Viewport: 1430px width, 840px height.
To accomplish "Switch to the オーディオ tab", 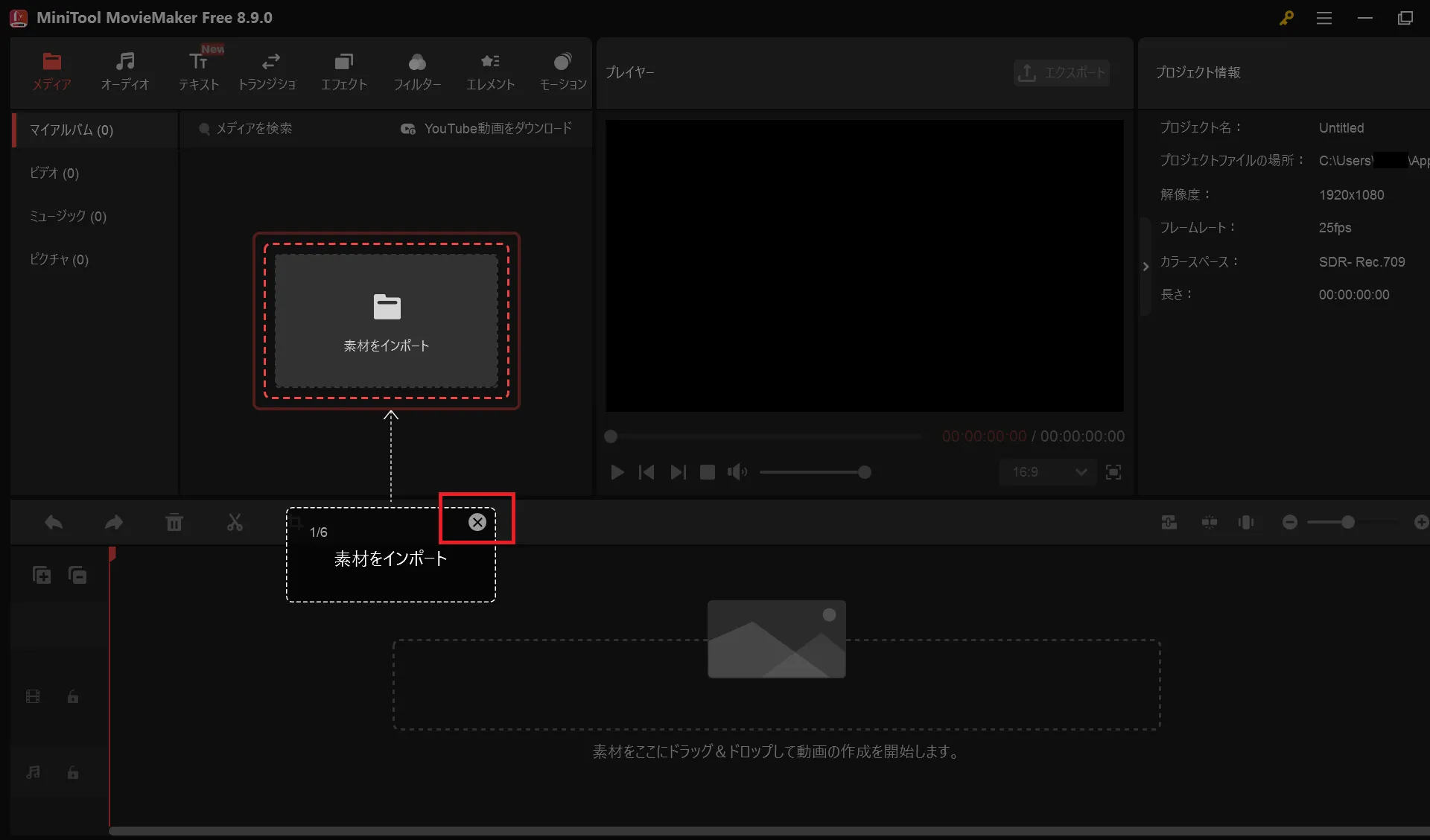I will tap(124, 72).
